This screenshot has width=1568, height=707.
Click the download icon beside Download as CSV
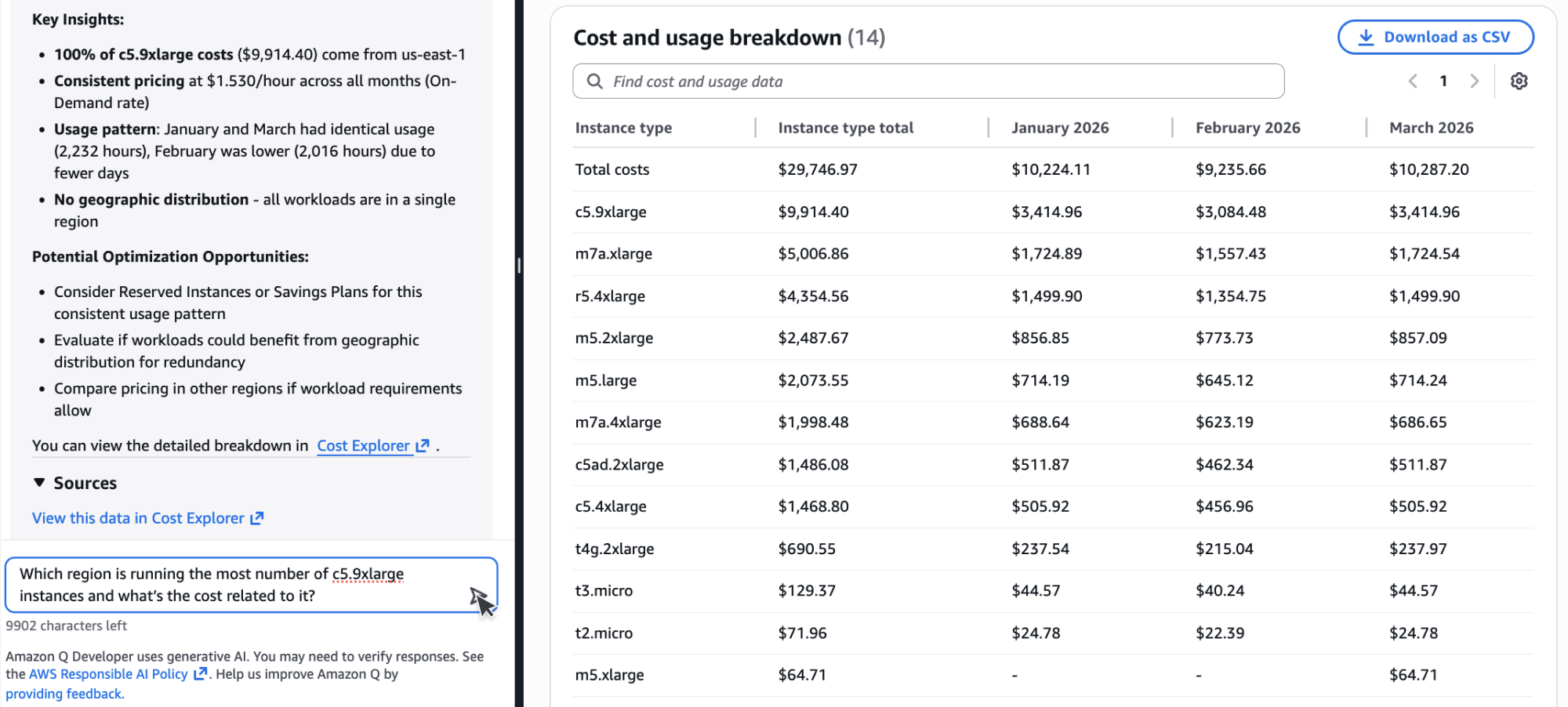[x=1367, y=37]
